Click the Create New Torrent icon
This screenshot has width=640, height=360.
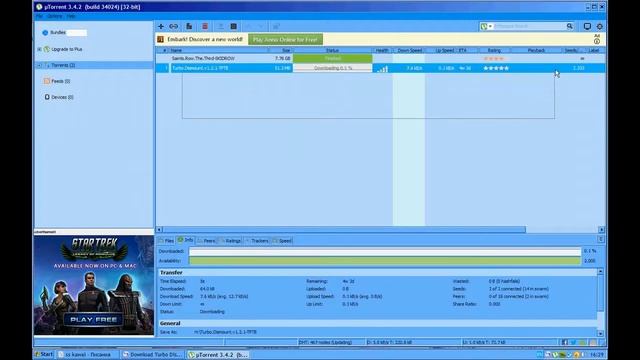[x=189, y=26]
